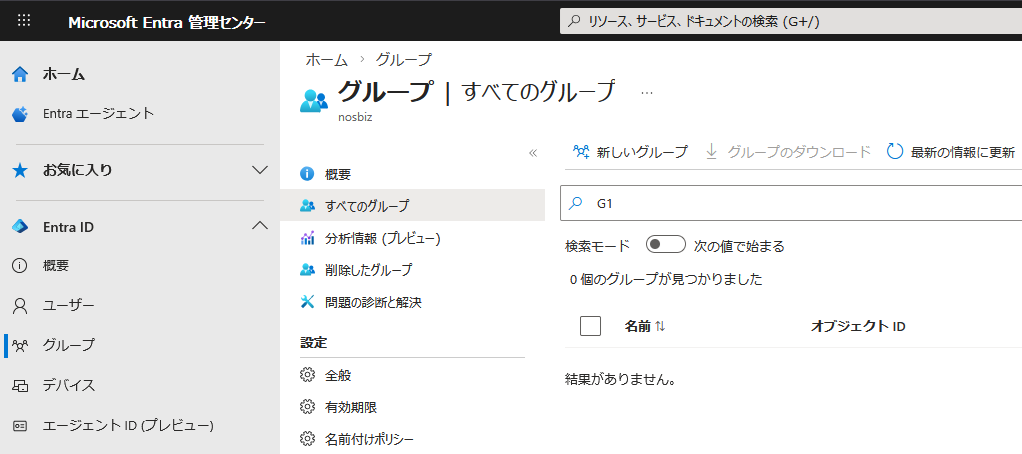Click the download arrow icon for グループのダウンロード
This screenshot has width=1022, height=454.
coord(712,152)
